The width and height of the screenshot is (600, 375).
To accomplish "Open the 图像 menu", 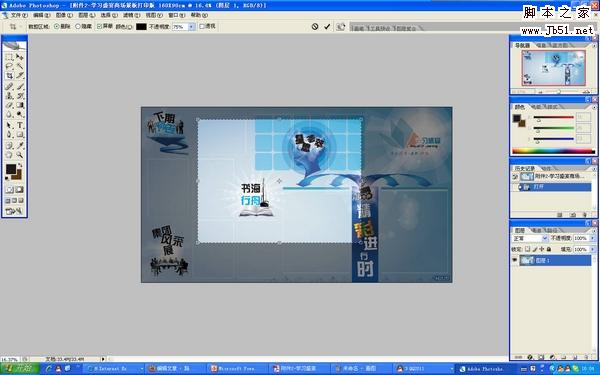I will [64, 15].
